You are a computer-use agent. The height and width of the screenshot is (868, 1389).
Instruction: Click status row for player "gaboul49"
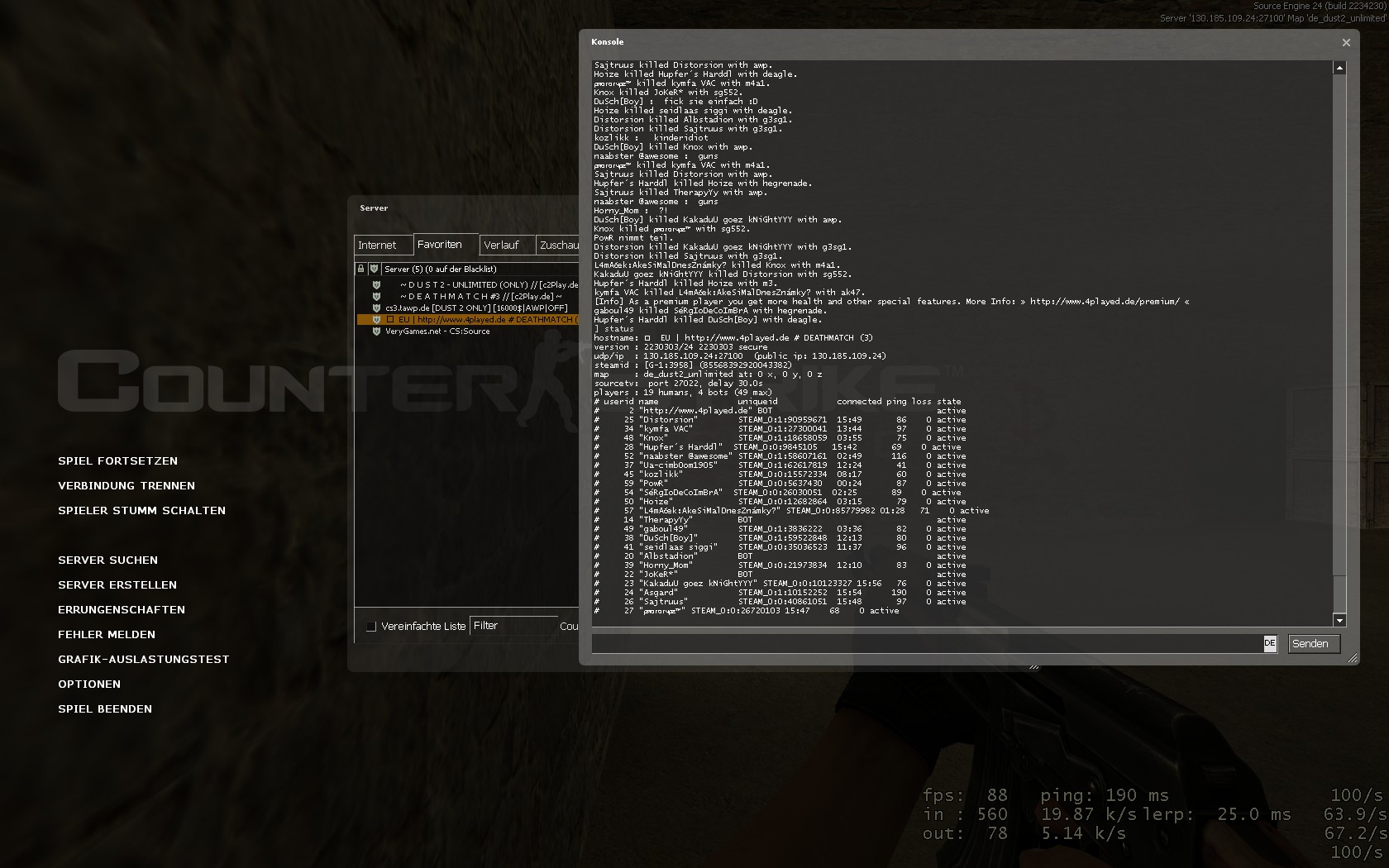pos(780,528)
